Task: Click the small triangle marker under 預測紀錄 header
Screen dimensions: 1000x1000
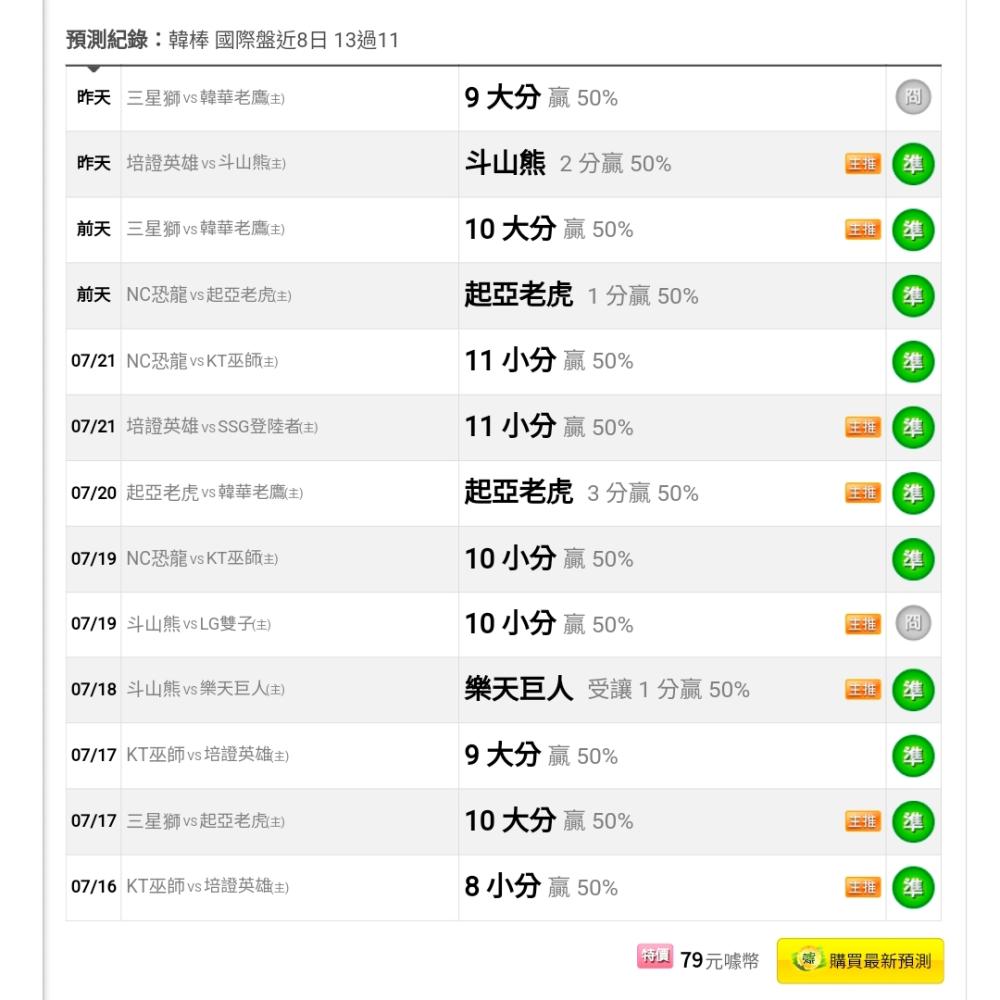Action: click(94, 68)
